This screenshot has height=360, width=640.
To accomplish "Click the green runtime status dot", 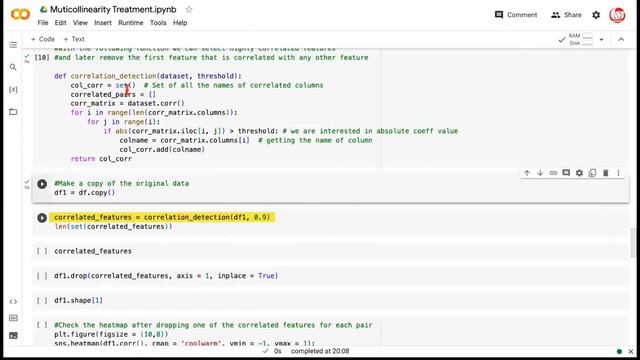I will tap(619, 351).
